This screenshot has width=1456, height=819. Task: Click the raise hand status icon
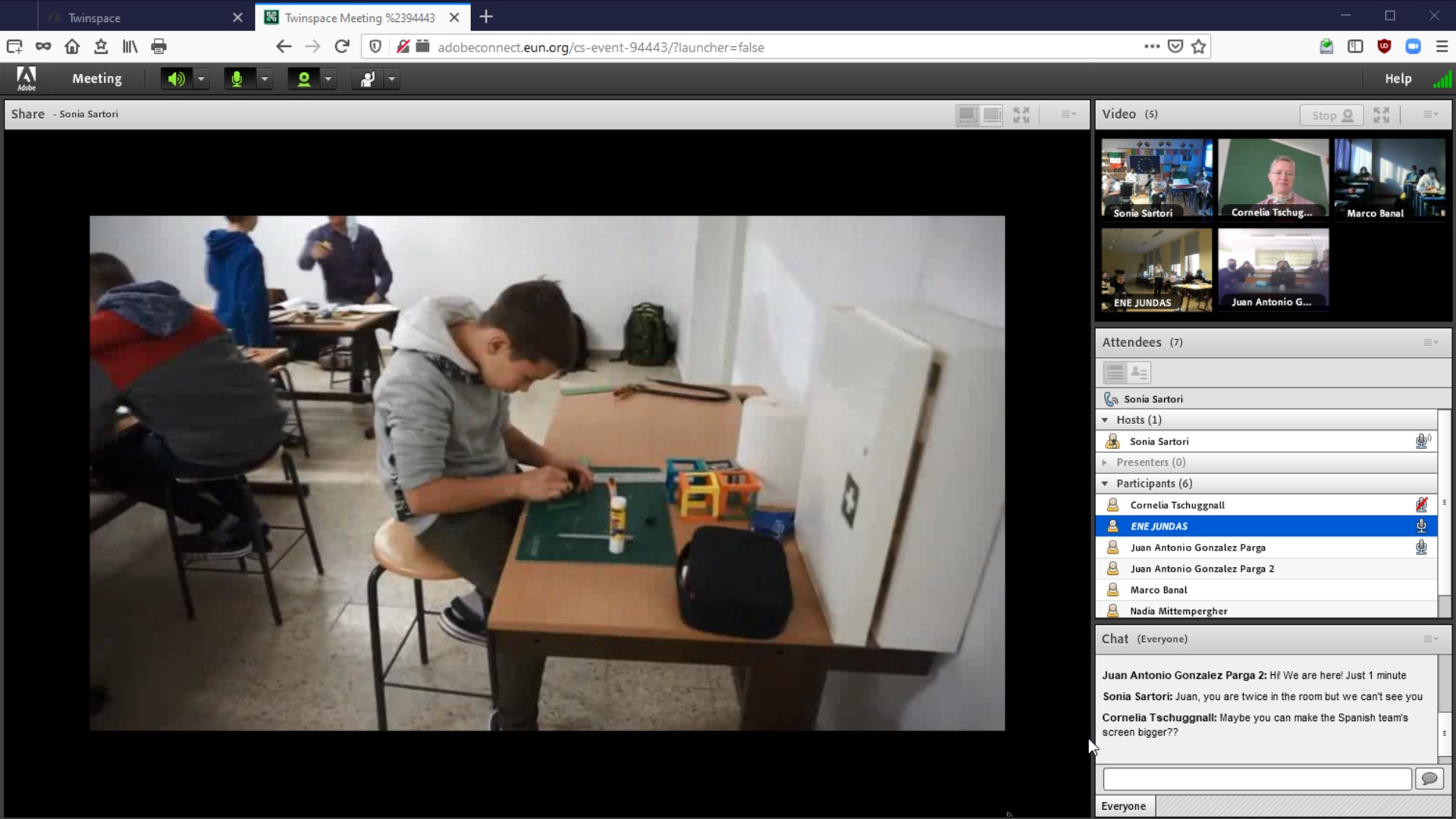coord(368,79)
